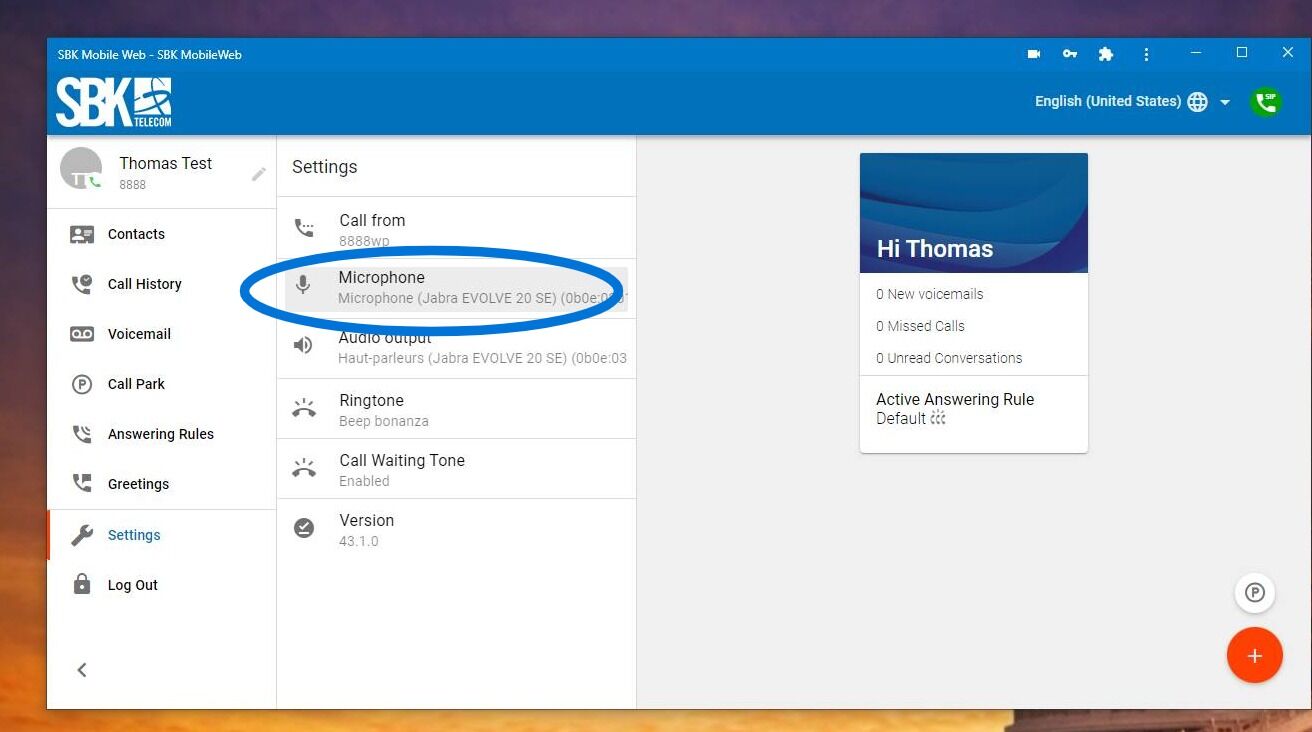Edit profile with the pencil icon
1312x732 pixels.
point(258,174)
